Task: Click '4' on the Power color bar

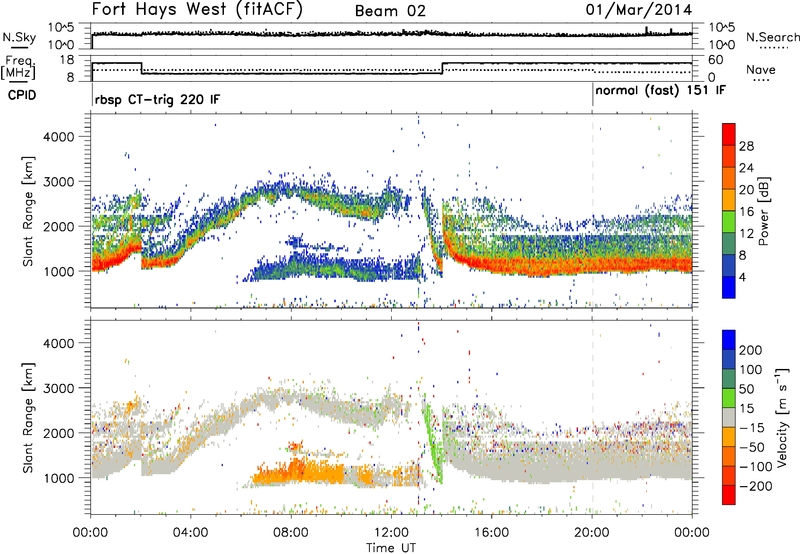Action: pyautogui.click(x=742, y=277)
